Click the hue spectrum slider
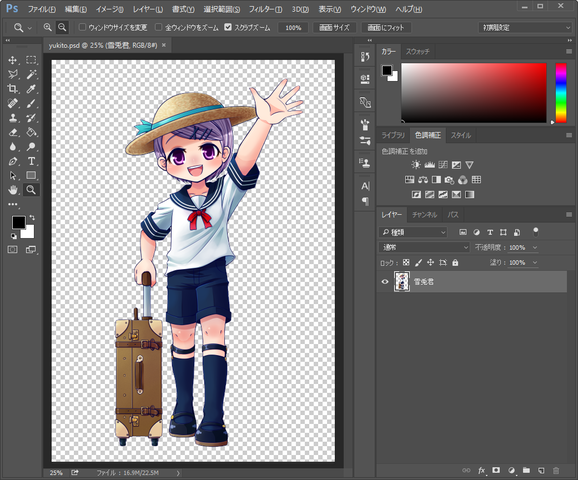Screen dimensions: 578x480 coord(561,93)
